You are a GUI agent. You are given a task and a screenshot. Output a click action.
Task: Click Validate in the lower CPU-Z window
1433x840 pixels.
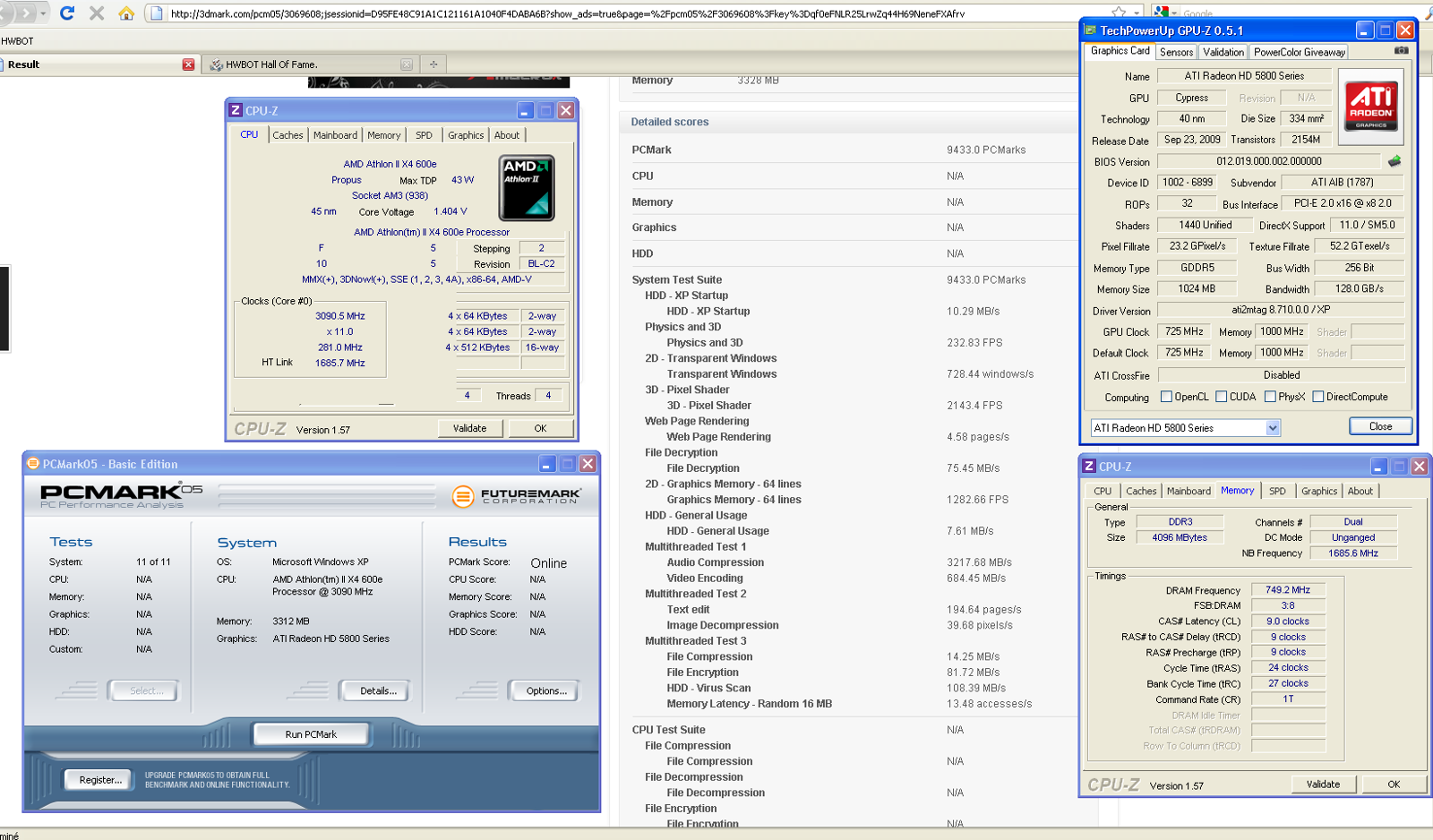[1323, 784]
